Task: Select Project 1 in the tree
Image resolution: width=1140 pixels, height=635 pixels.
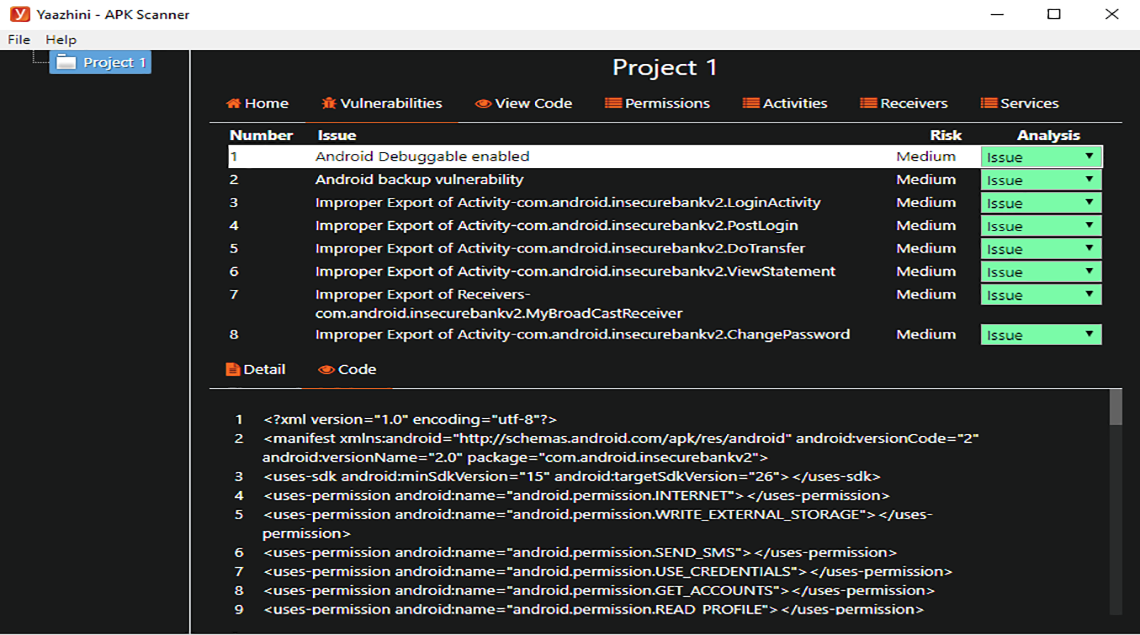Action: pos(100,63)
